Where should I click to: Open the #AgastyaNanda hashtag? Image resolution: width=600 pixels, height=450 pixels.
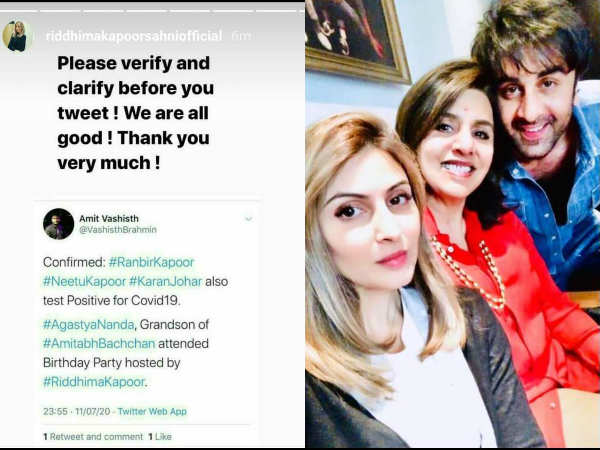point(88,324)
